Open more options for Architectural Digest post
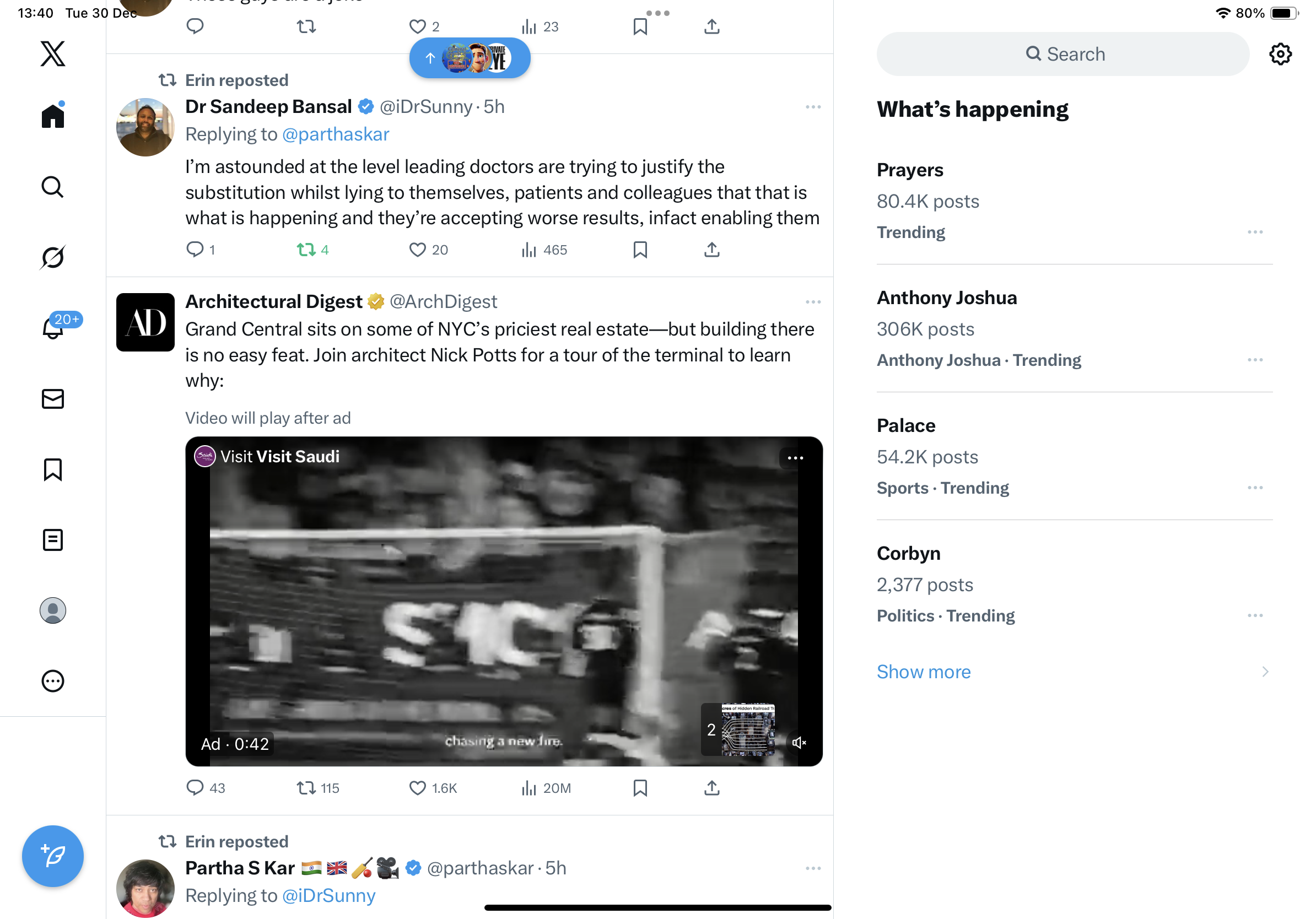Screen dimensions: 1316x919 coord(813,302)
